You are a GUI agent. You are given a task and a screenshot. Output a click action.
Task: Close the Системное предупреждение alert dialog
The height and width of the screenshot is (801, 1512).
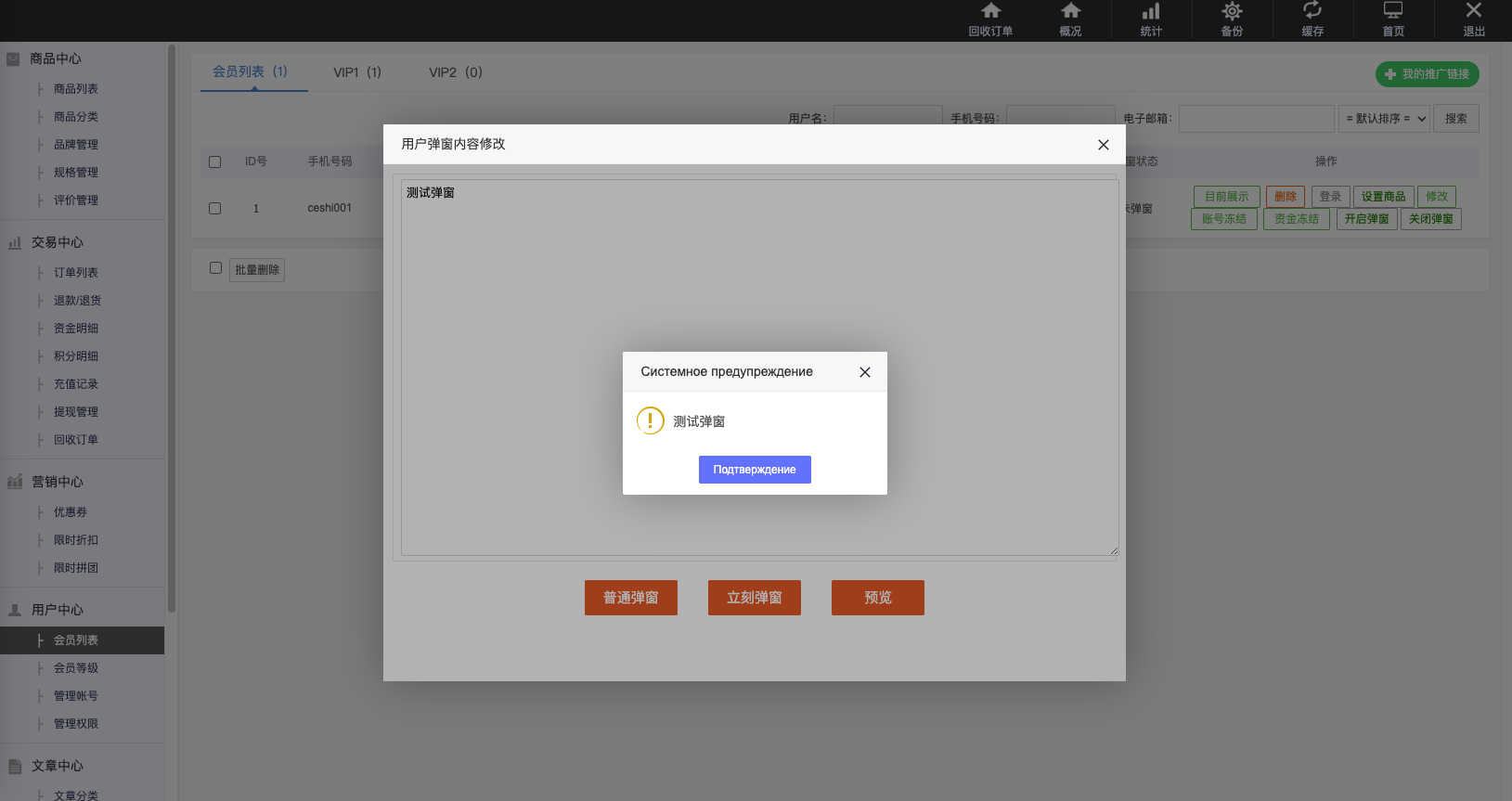(865, 372)
